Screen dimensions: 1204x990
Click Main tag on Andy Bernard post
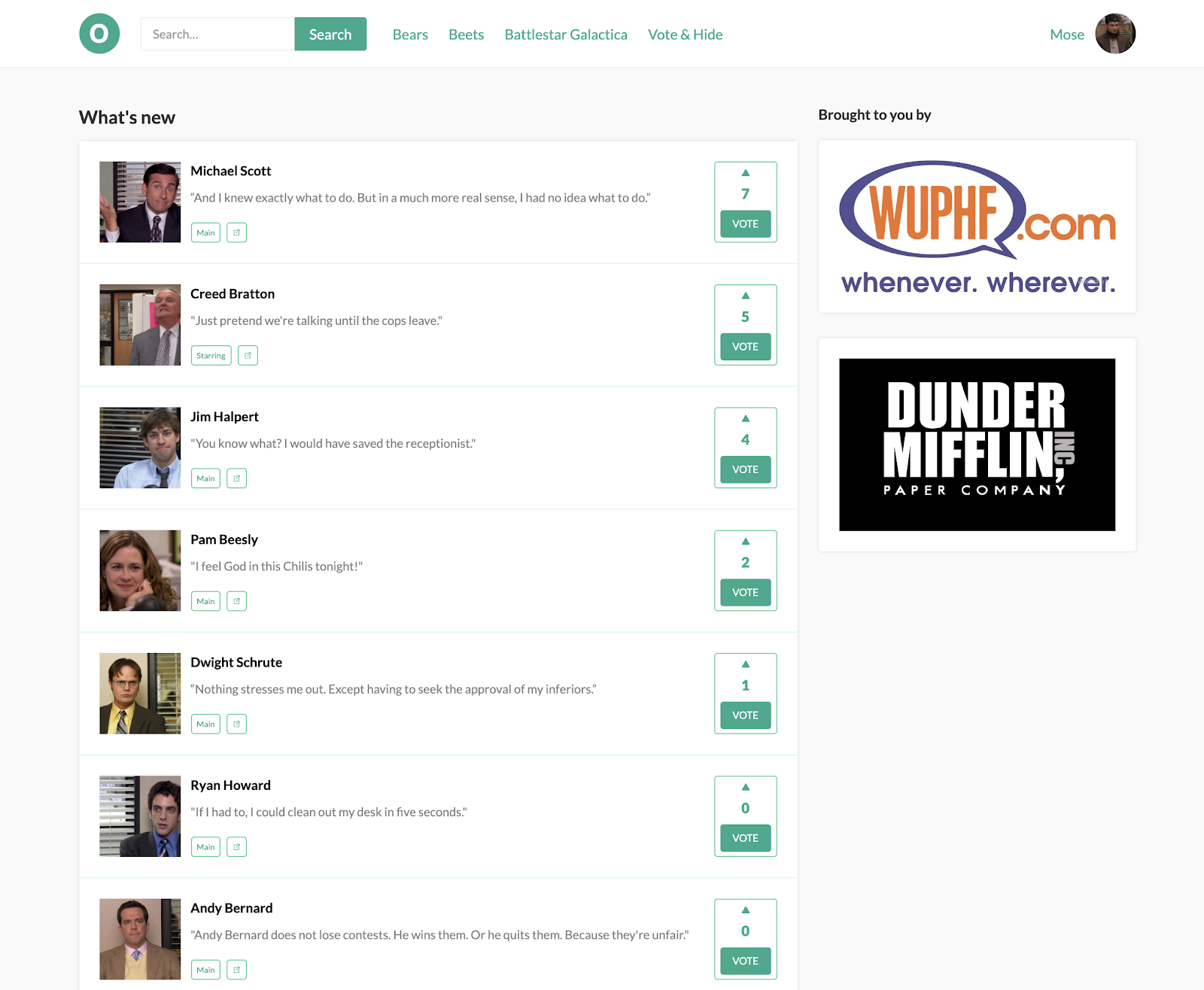pos(205,970)
